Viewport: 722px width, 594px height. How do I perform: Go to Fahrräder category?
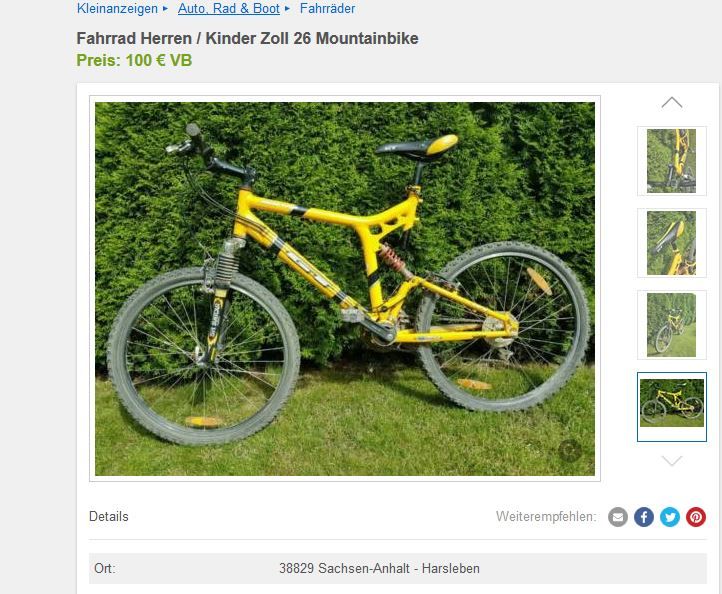coord(327,8)
